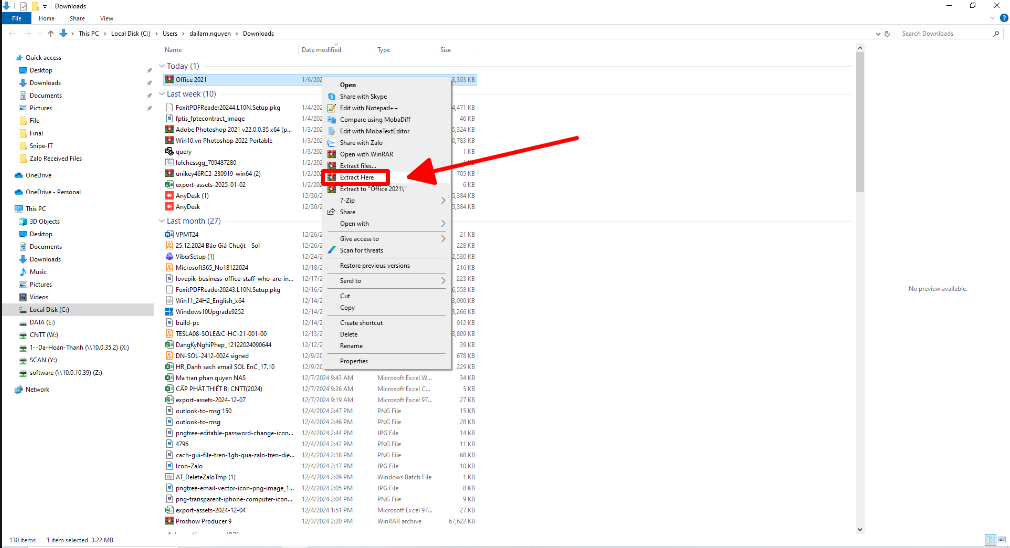Collapse the Last week group chevron
The height and width of the screenshot is (548, 1010).
(162, 94)
